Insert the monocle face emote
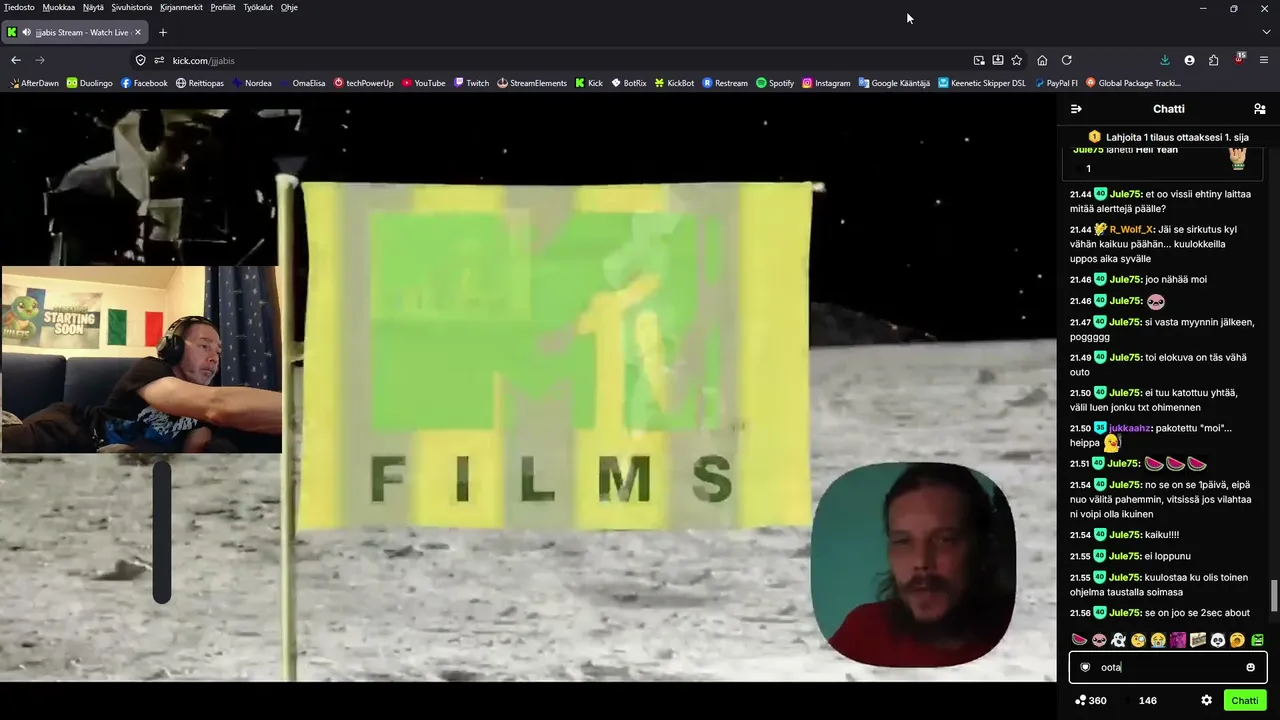The width and height of the screenshot is (1280, 720). 1138,640
